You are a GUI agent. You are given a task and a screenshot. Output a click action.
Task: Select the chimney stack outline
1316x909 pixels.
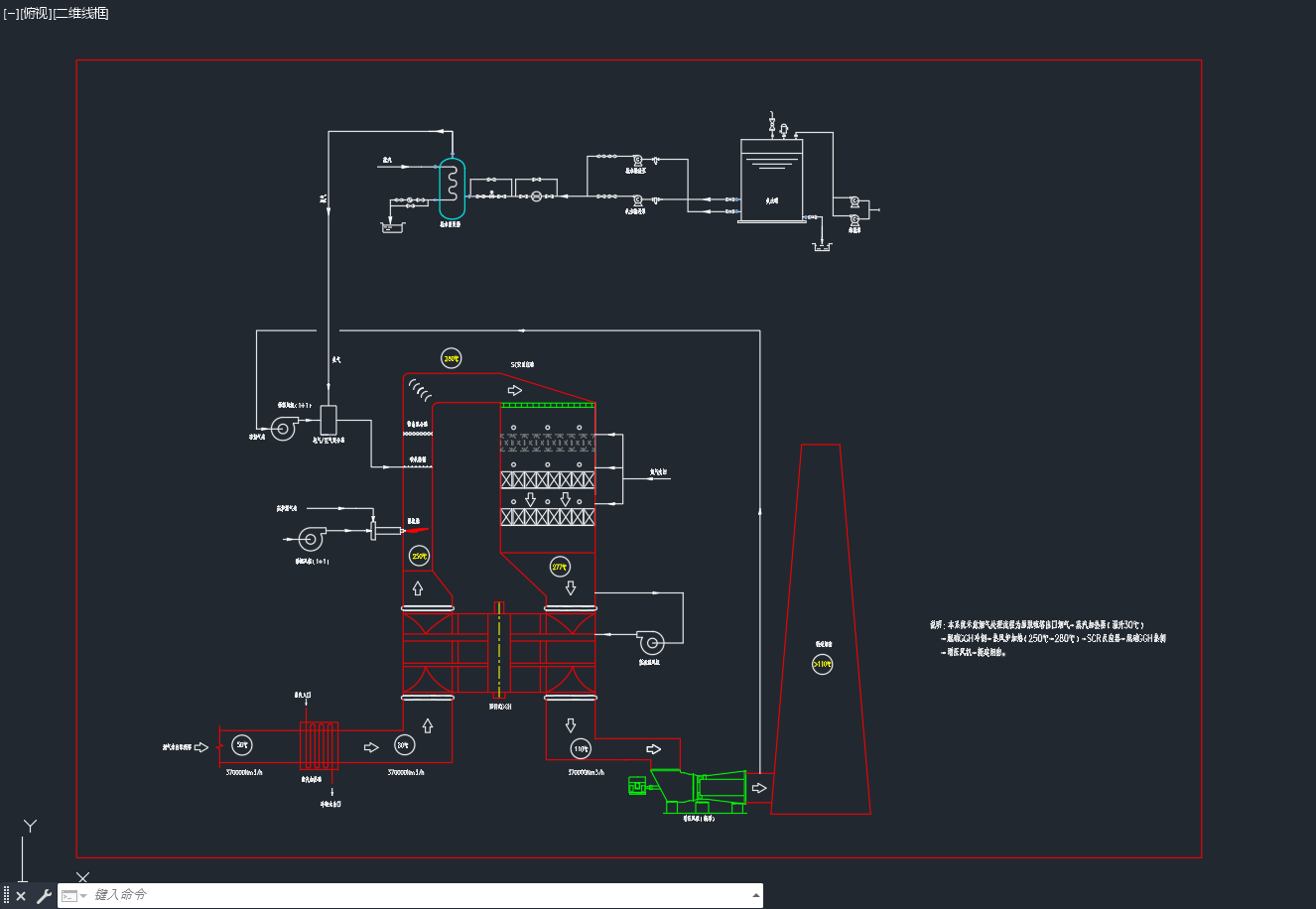(x=821, y=629)
